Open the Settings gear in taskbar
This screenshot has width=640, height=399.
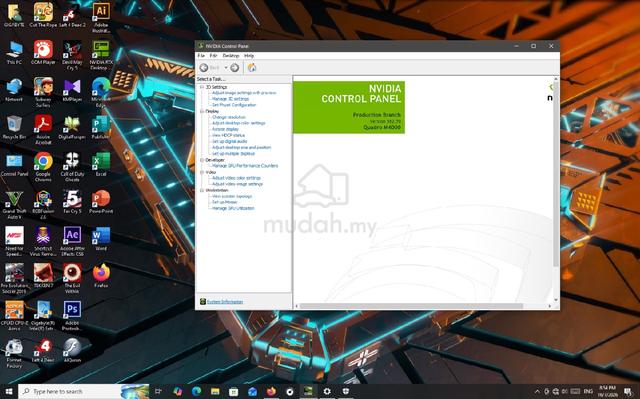coord(327,391)
